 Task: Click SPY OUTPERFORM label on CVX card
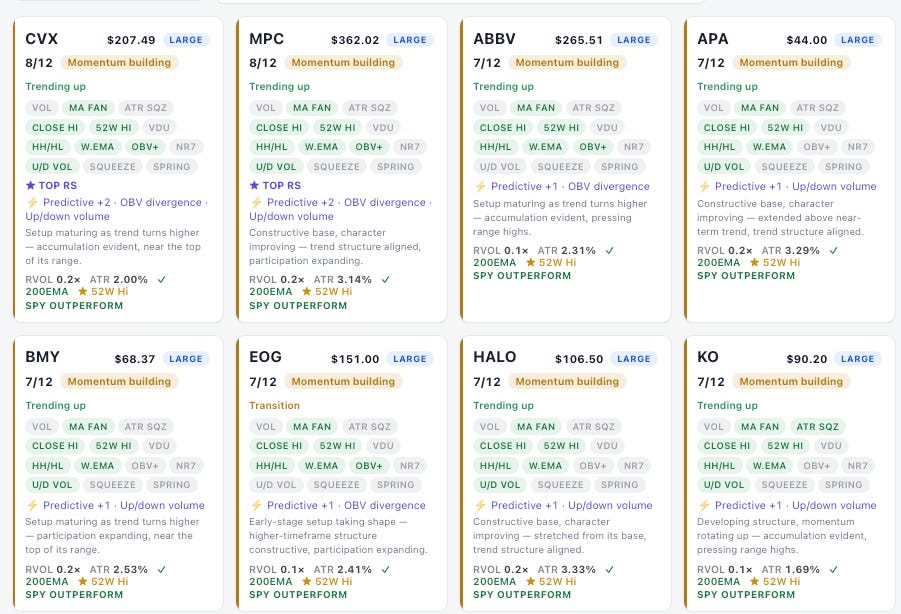click(74, 306)
